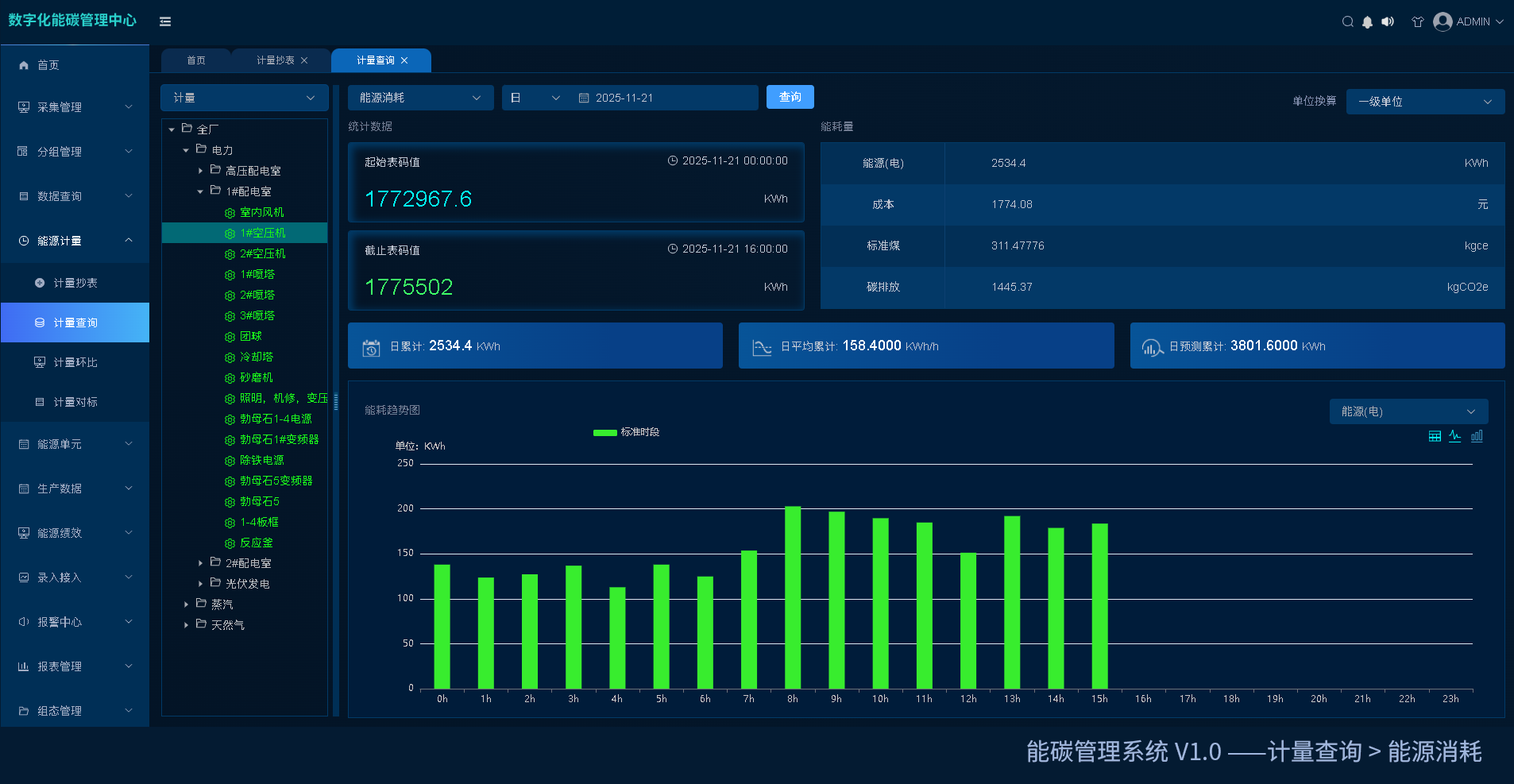
Task: Open the 计量 tree type dropdown
Action: [245, 98]
